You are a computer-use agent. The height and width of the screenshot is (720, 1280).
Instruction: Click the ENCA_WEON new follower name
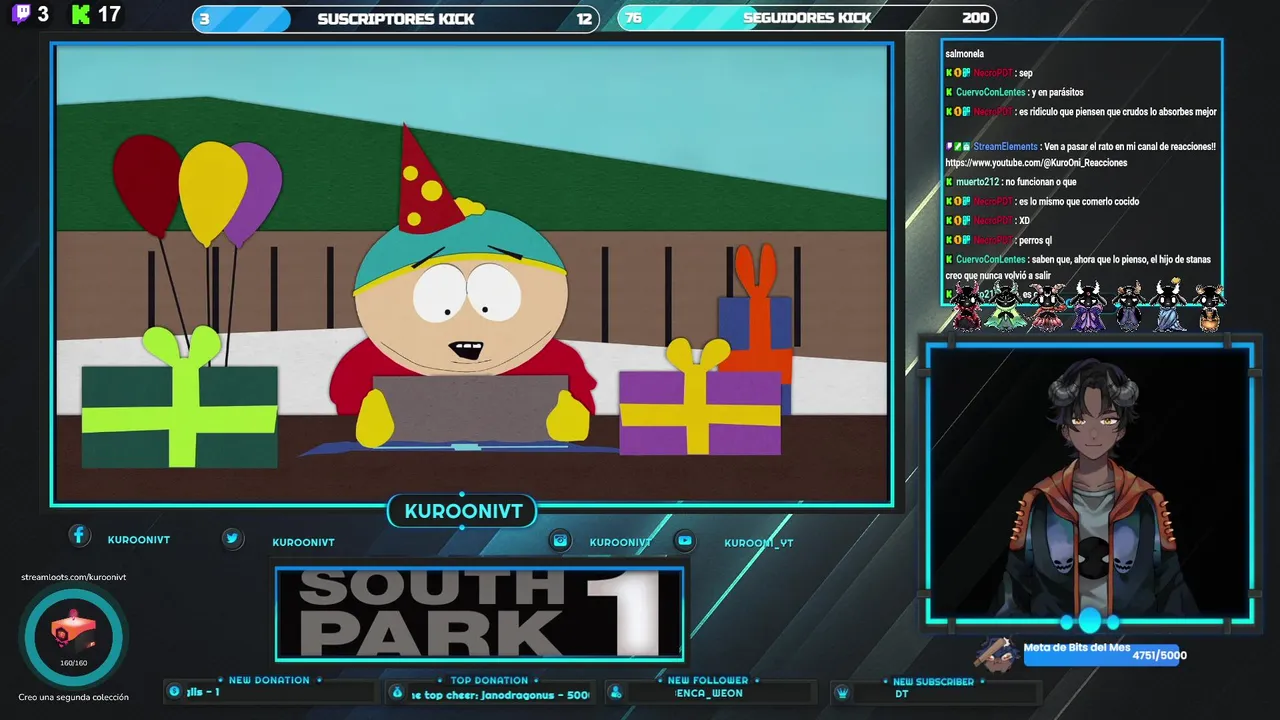(x=708, y=693)
